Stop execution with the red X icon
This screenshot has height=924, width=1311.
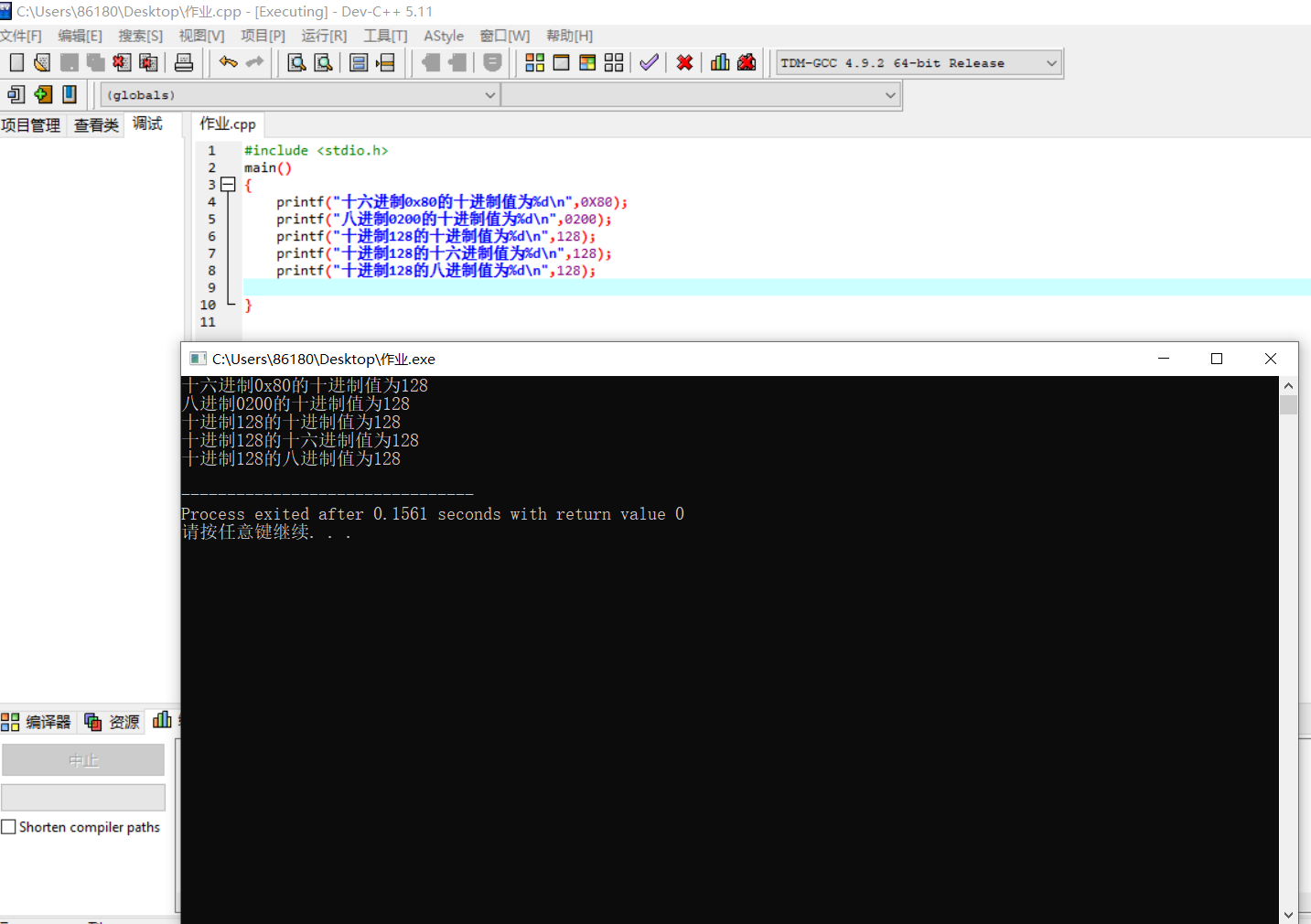click(x=684, y=62)
